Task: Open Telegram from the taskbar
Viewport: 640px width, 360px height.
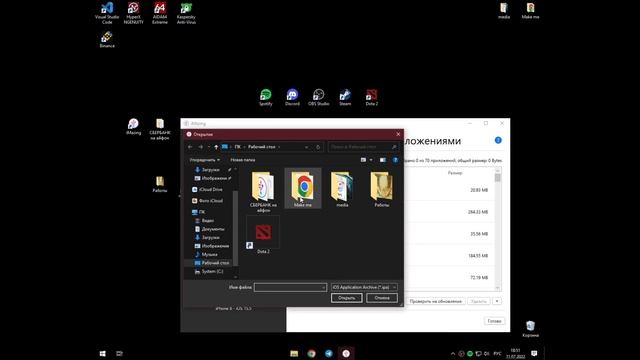Action: 329,353
